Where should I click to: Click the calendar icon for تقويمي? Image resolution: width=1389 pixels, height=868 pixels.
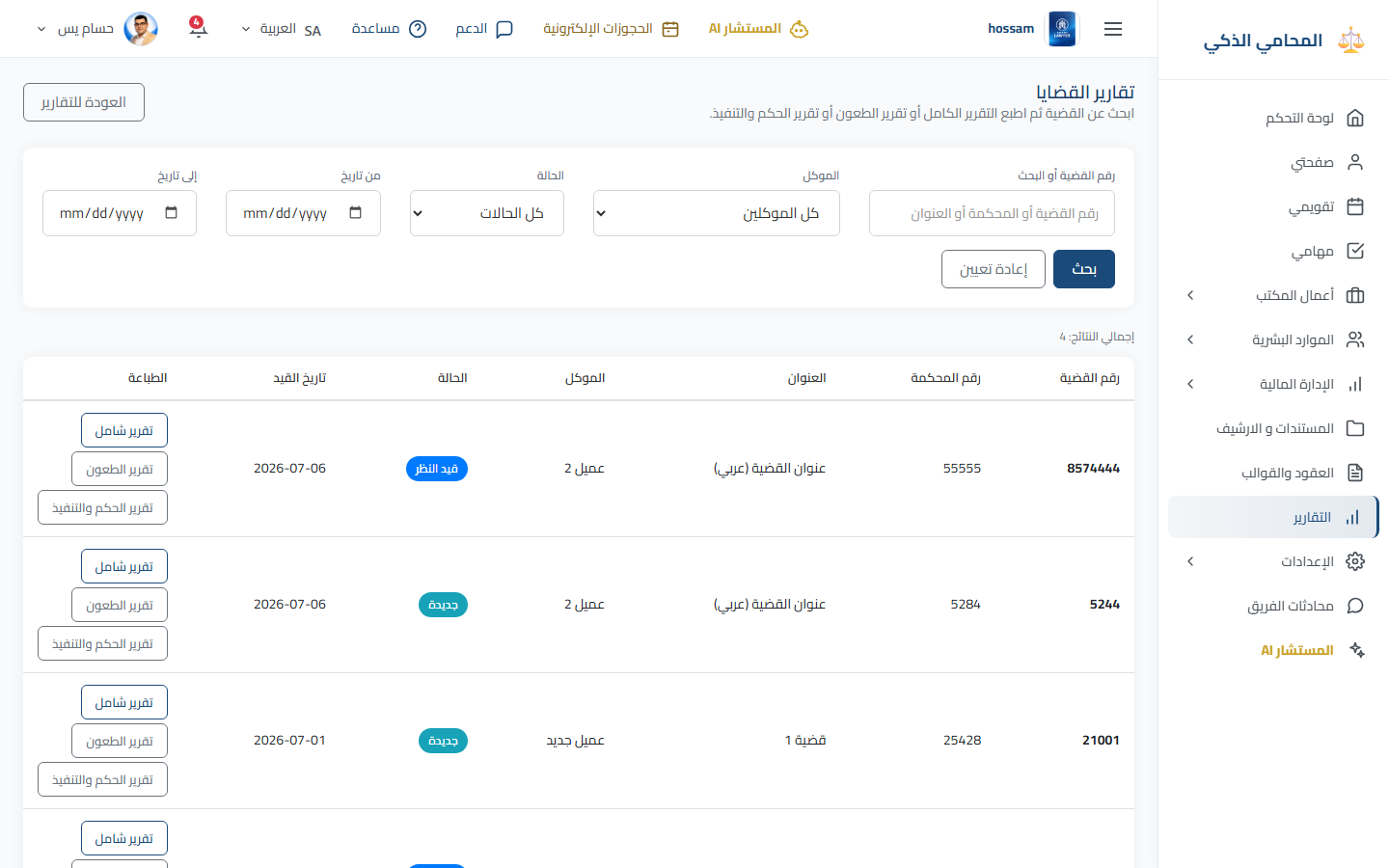(x=1355, y=206)
